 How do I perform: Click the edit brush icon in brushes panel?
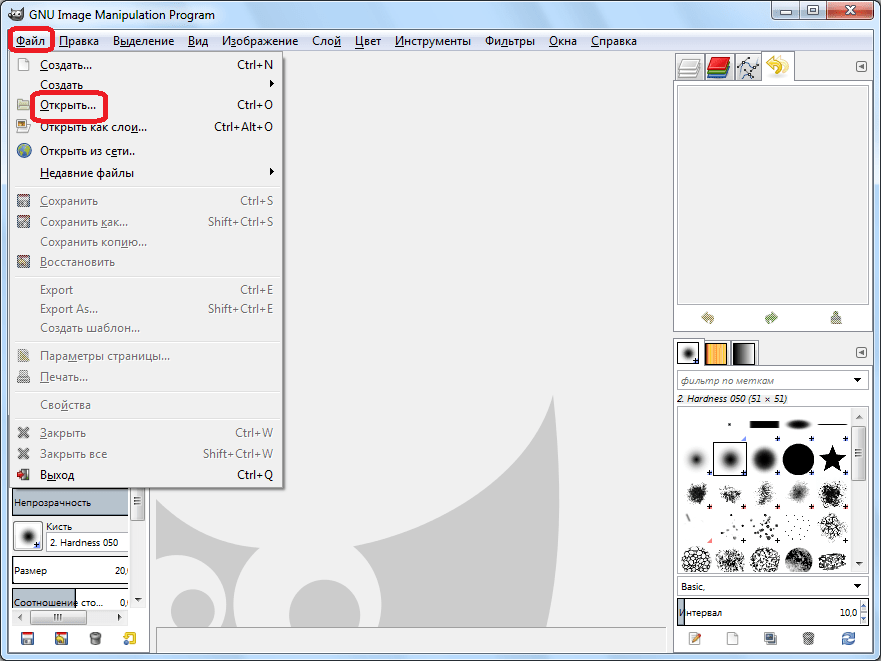pos(695,638)
